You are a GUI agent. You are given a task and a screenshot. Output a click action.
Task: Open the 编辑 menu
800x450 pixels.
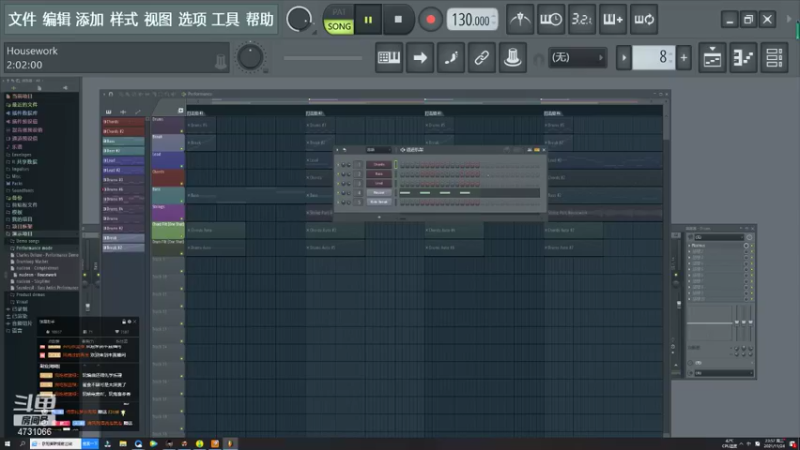[56, 19]
